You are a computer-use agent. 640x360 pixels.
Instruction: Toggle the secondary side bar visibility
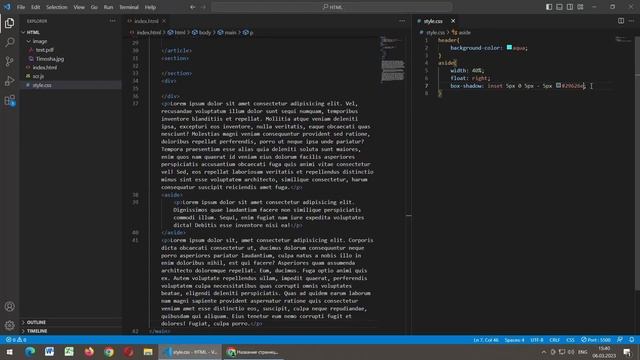(x=570, y=7)
